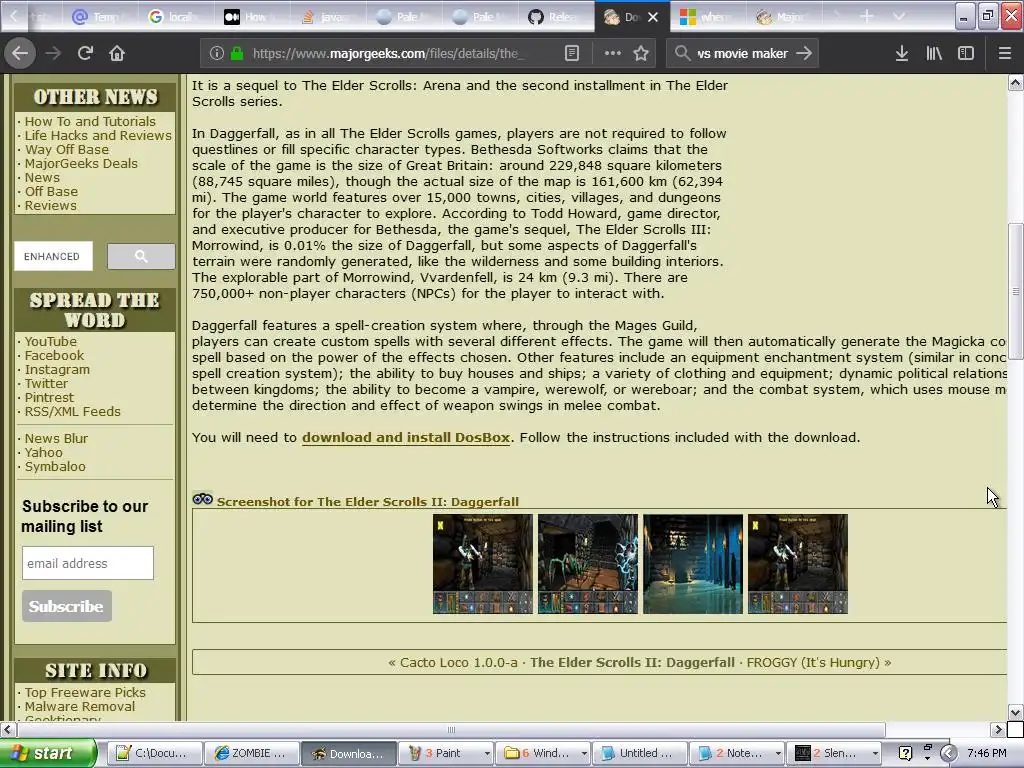The image size is (1024, 768).
Task: Show site information icon in address bar
Action: 217,54
